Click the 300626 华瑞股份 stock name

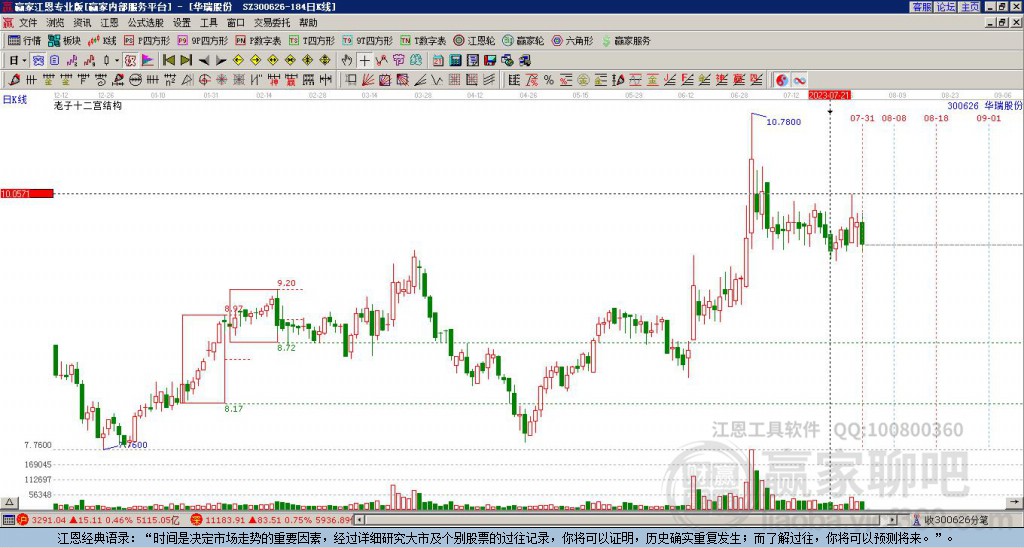pyautogui.click(x=985, y=106)
